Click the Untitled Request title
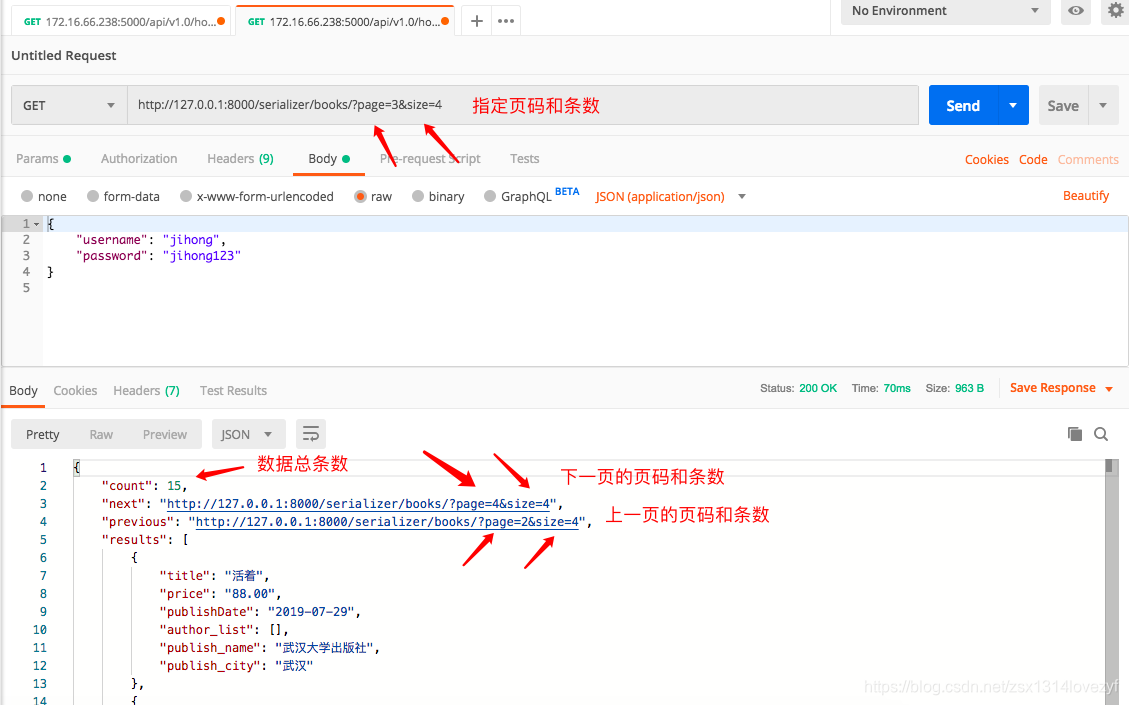Image resolution: width=1129 pixels, height=705 pixels. pos(63,55)
